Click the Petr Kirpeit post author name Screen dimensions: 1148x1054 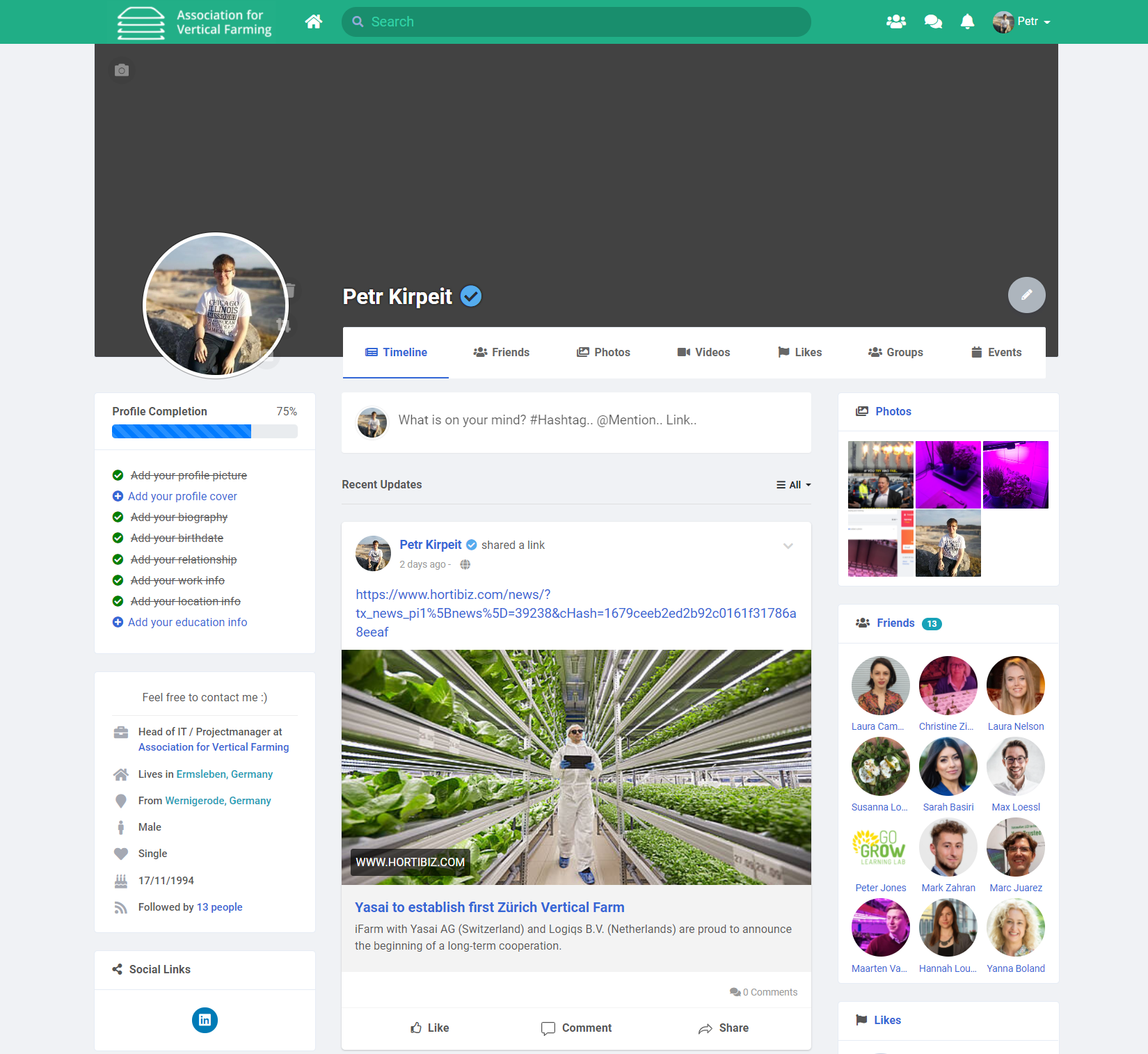431,545
